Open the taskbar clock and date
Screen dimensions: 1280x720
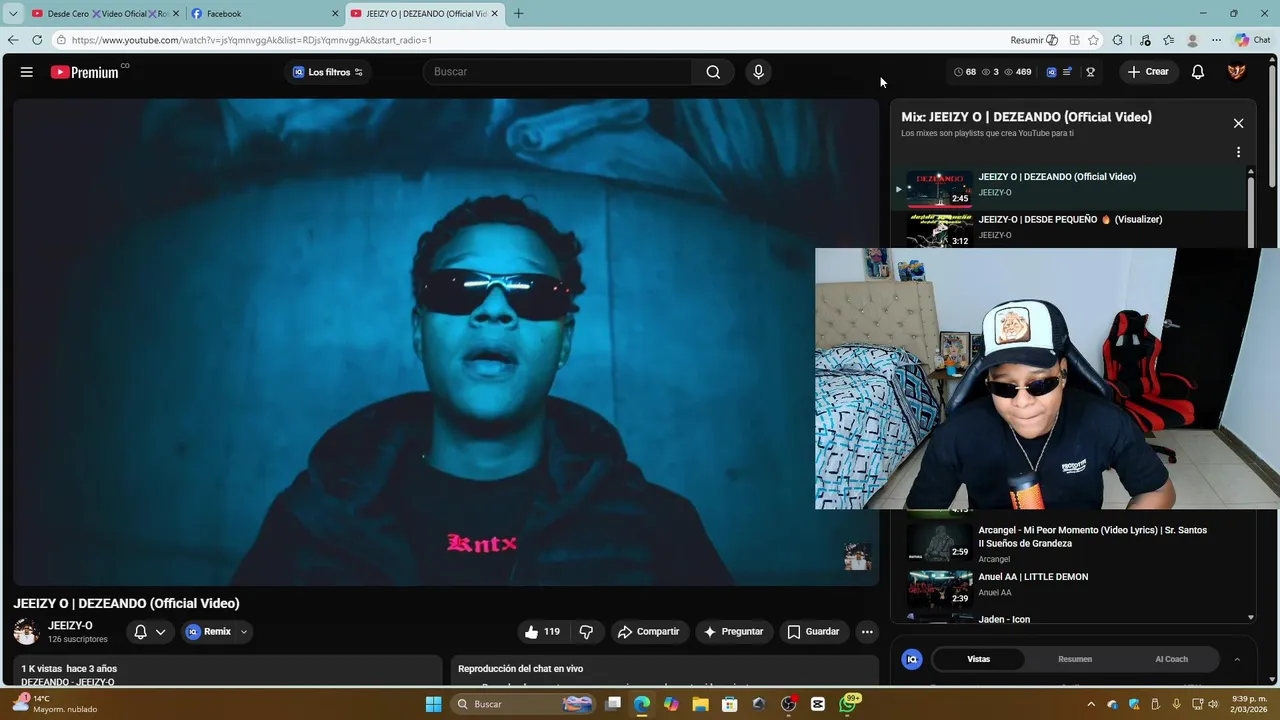1249,704
